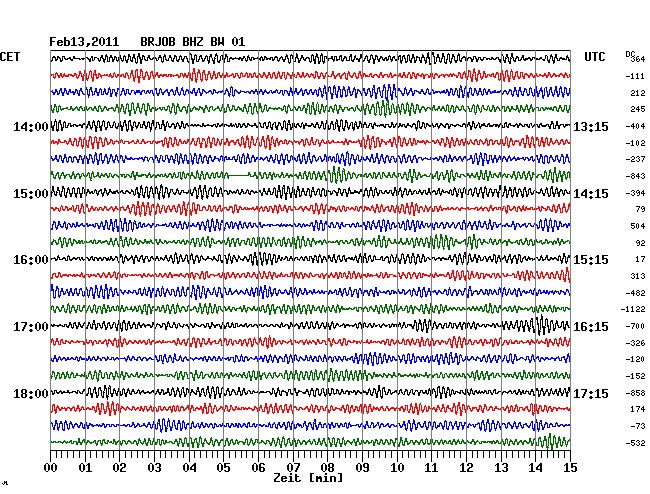Click the DC offset value -237
Viewport: 650px width, 494px height.
point(635,159)
